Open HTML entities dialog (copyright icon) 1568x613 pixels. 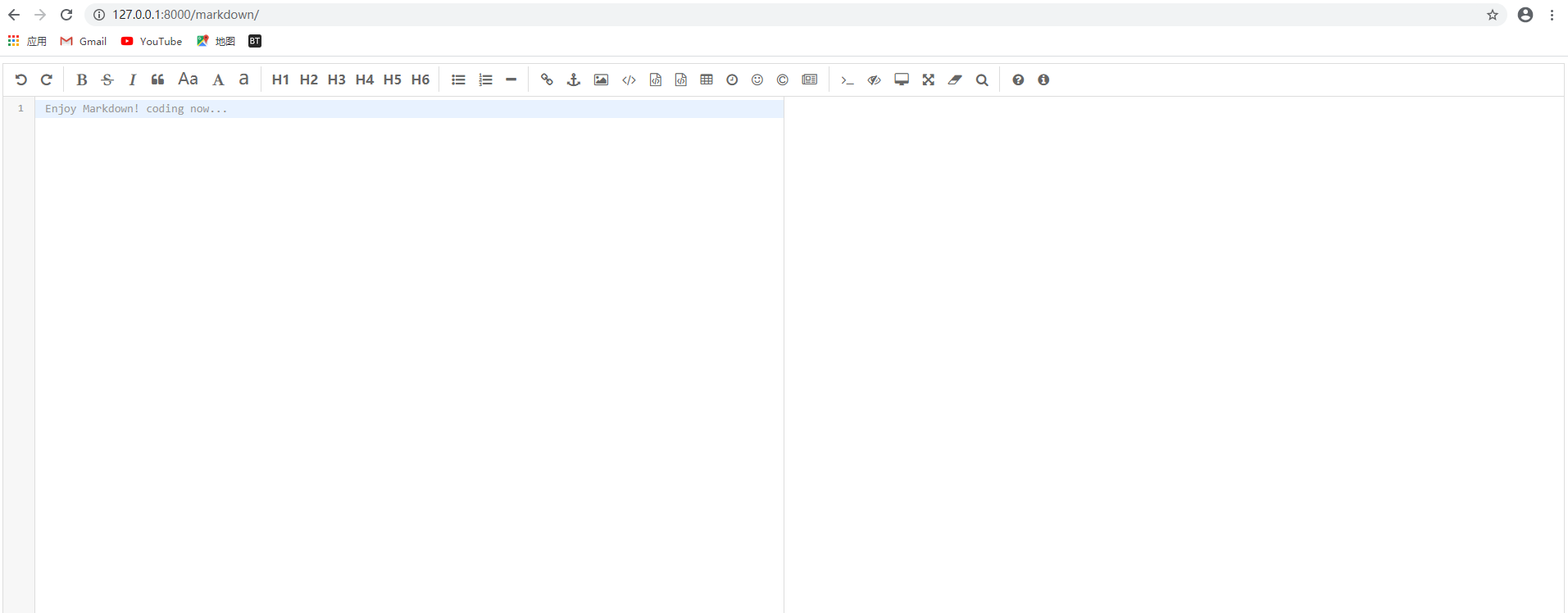(783, 79)
